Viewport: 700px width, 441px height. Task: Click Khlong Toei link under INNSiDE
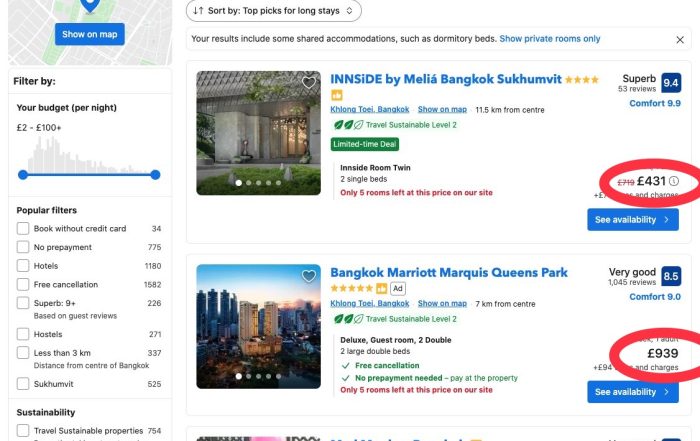tap(370, 109)
